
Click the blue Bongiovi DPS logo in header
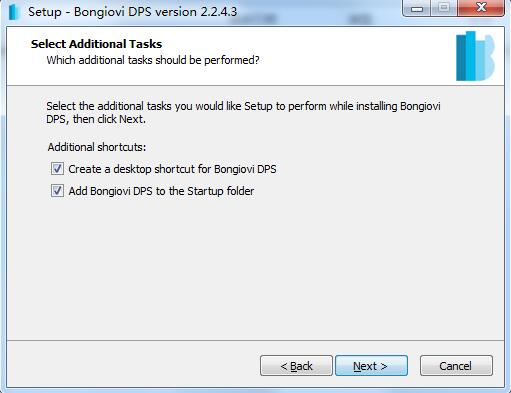tap(475, 56)
